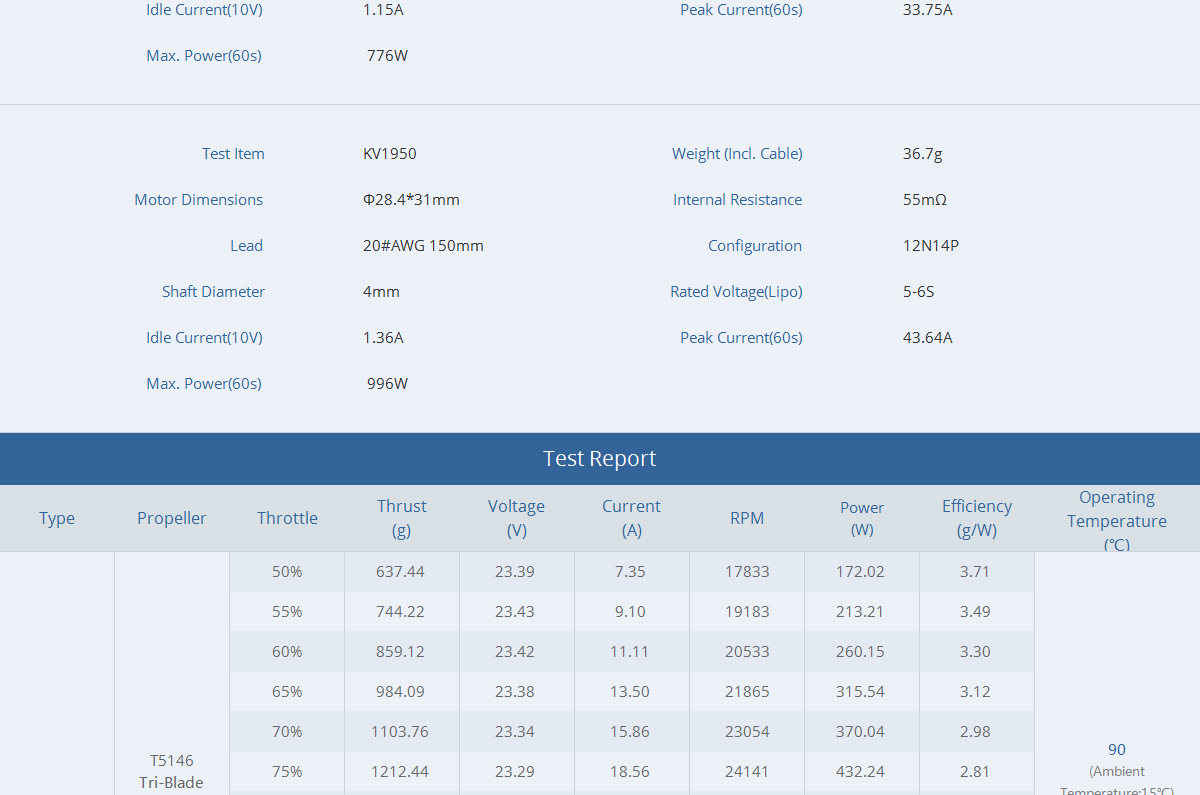Select the voltage cell '23.39'

pyautogui.click(x=517, y=572)
